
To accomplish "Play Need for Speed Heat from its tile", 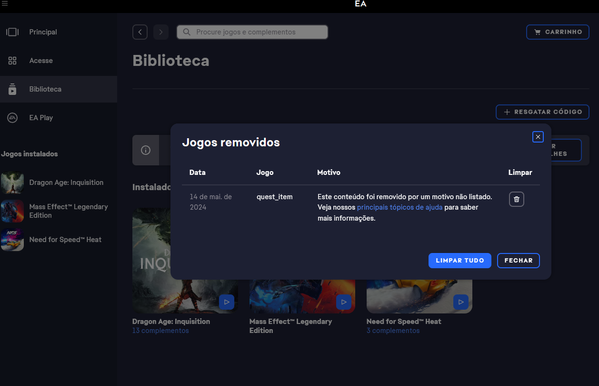I will pos(461,302).
